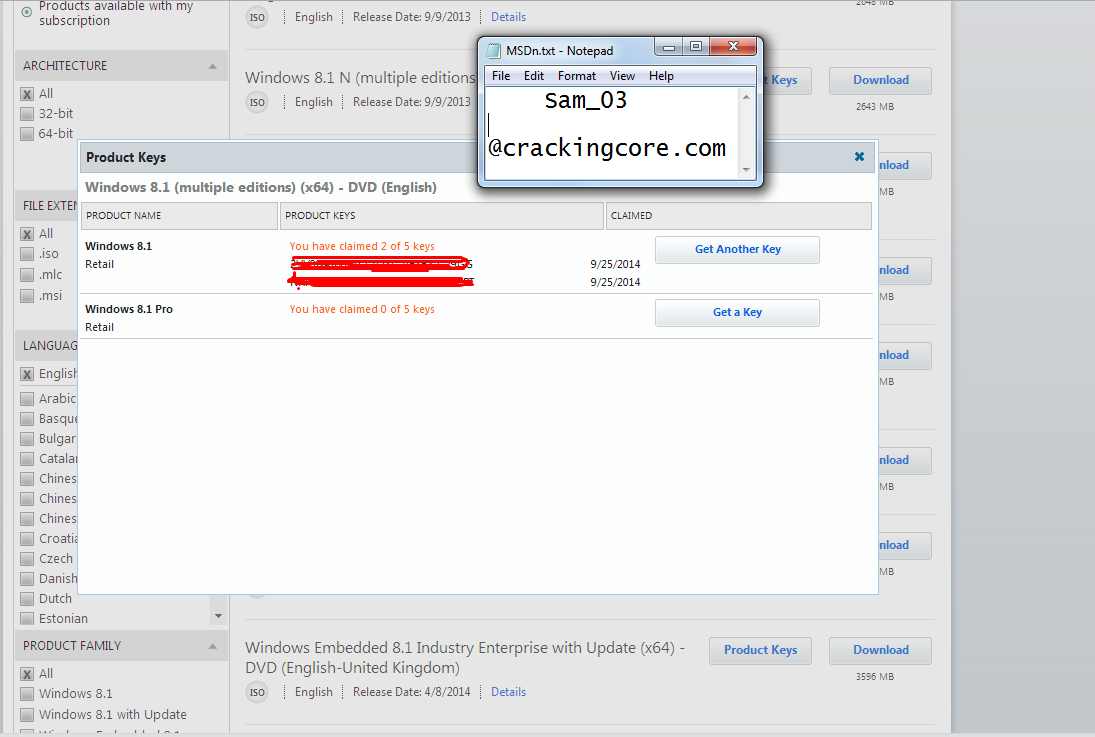Click the ISO badge under Windows Embedded 8.1 Industry Enterprise
1095x737 pixels.
coord(257,692)
